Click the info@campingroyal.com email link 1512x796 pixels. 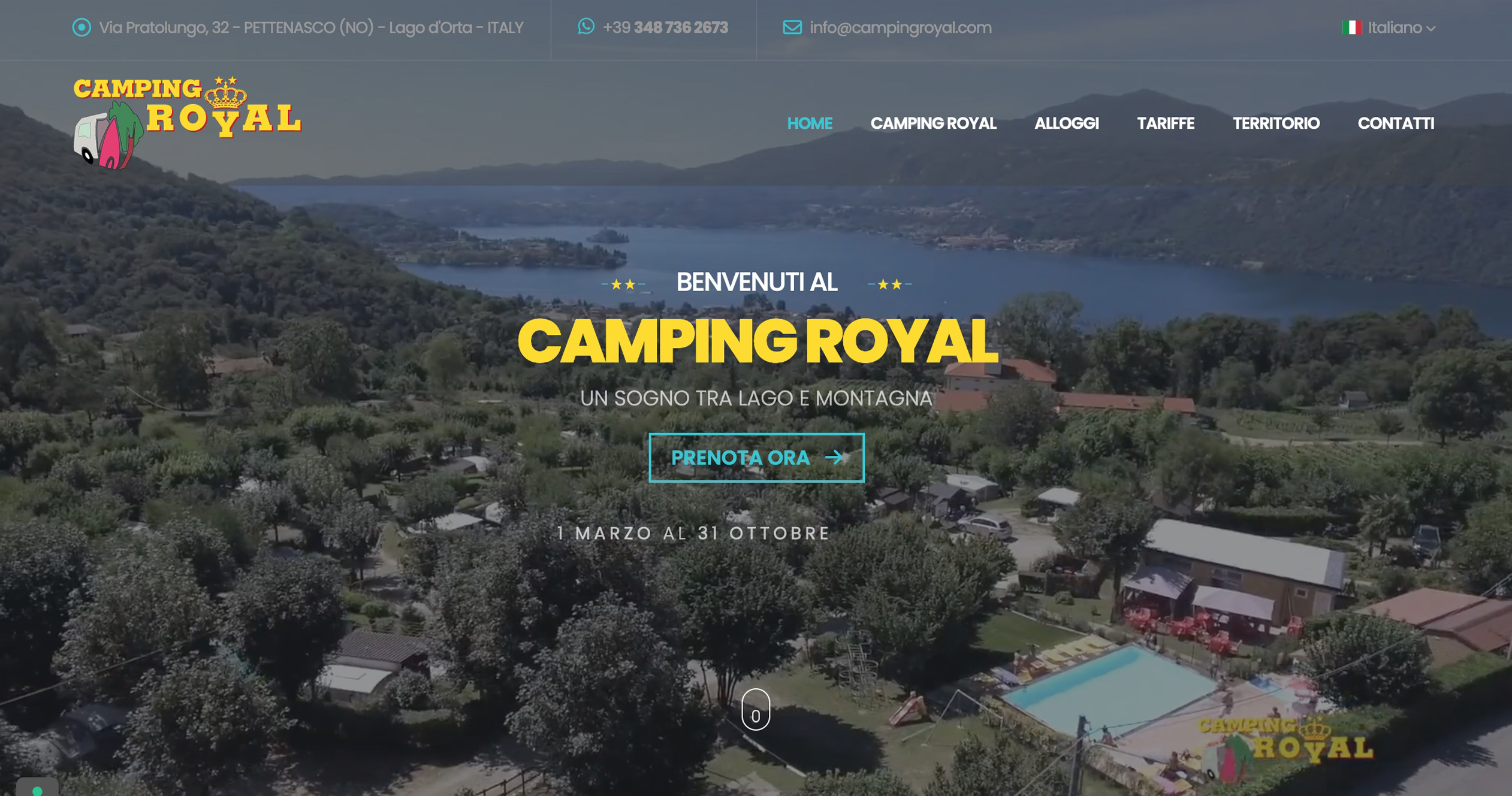tap(900, 28)
